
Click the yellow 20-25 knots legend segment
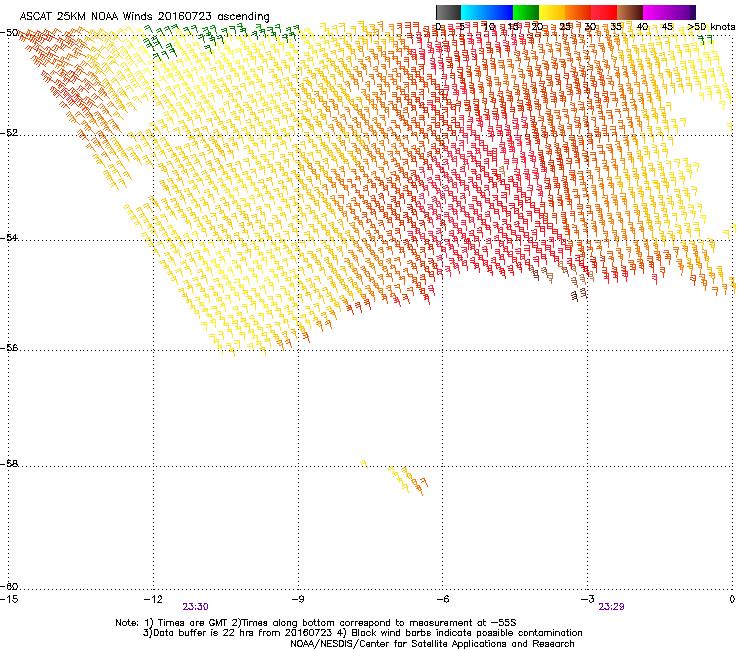tap(552, 12)
